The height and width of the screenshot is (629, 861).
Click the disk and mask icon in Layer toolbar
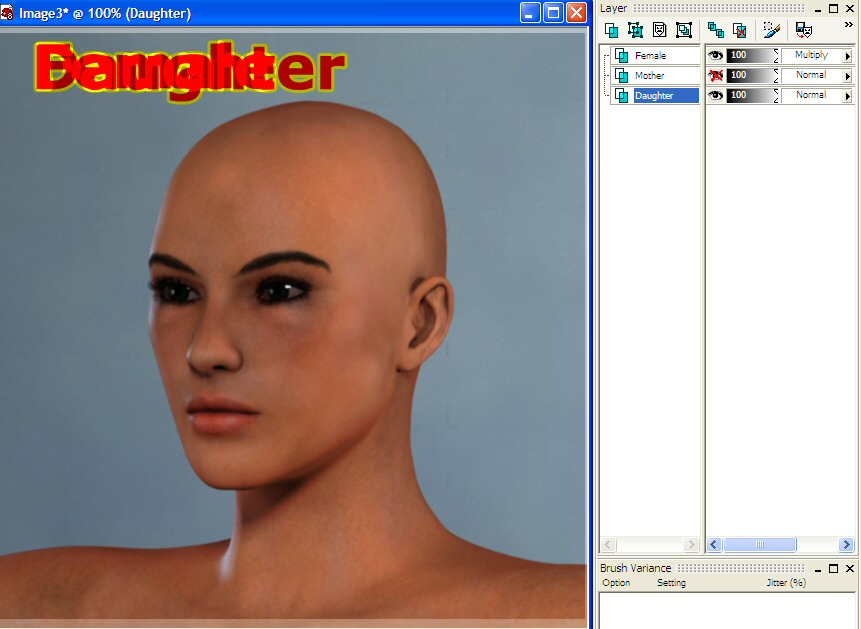(803, 30)
